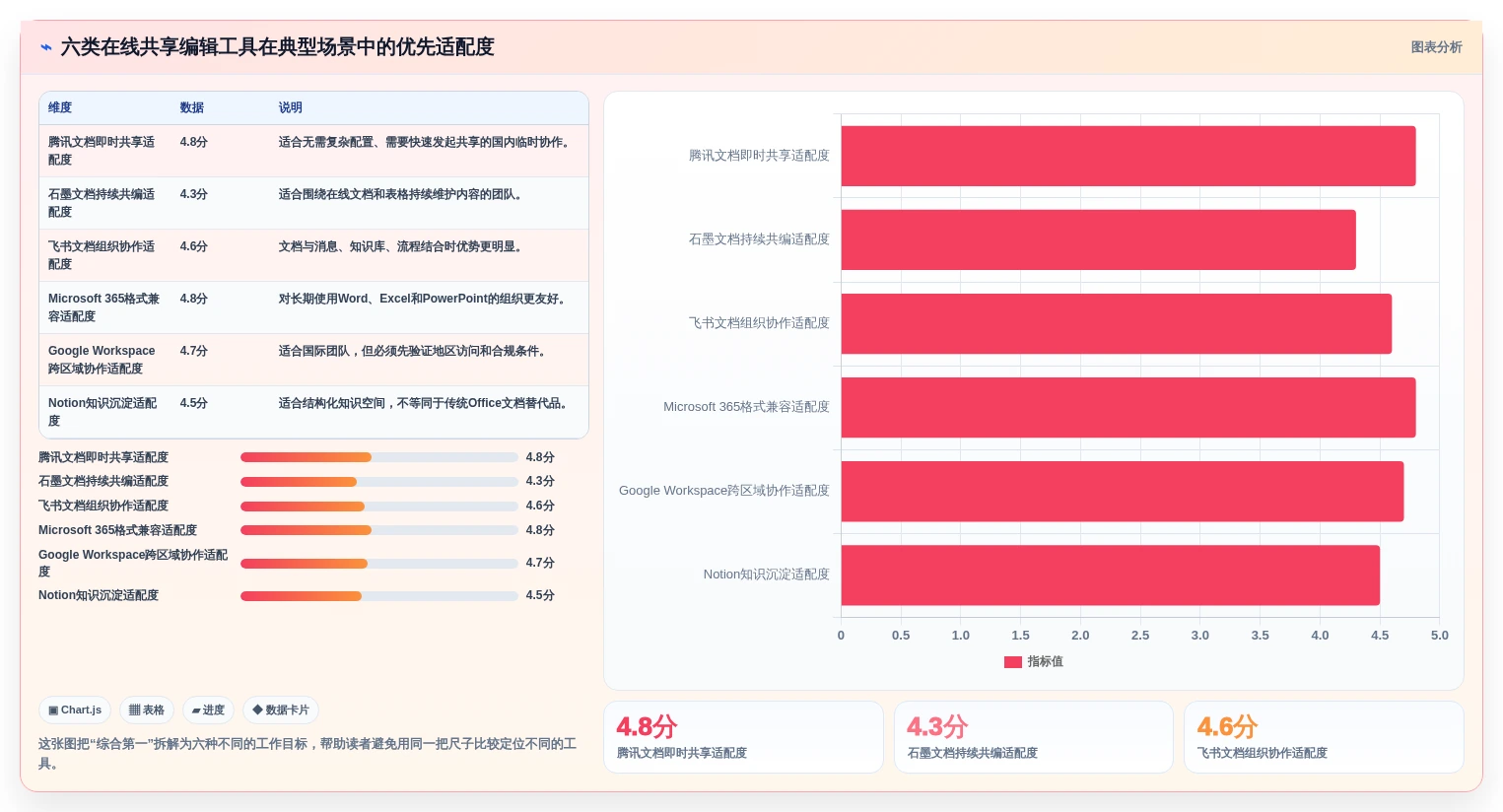This screenshot has width=1503, height=812.
Task: Click the 4.8分 腾讯文档 data card
Action: [743, 737]
